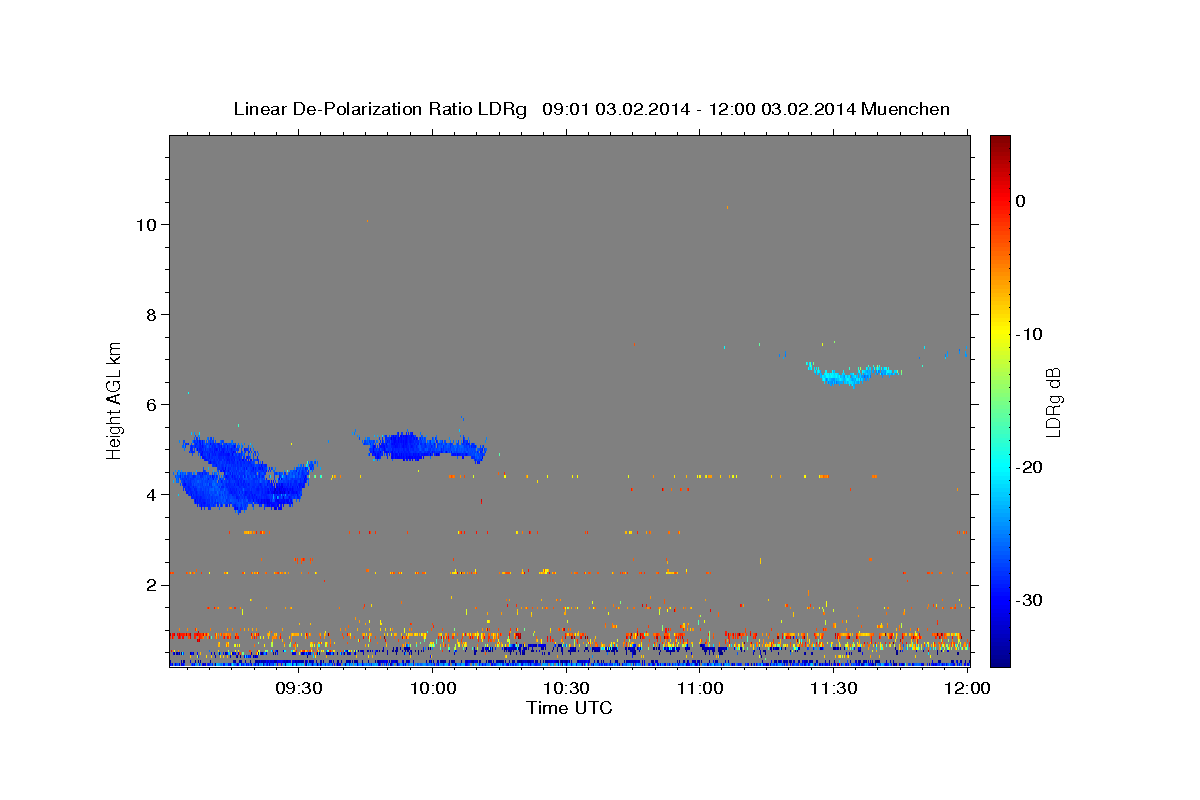Image resolution: width=1200 pixels, height=800 pixels.
Task: Click the '10:30' time tick label
Action: [x=566, y=689]
